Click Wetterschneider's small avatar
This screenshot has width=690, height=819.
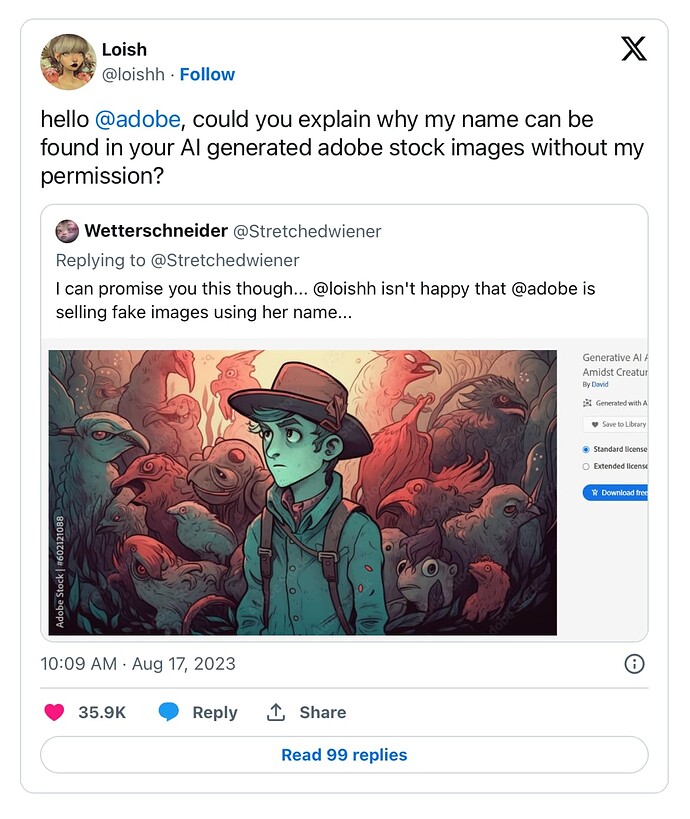point(67,231)
